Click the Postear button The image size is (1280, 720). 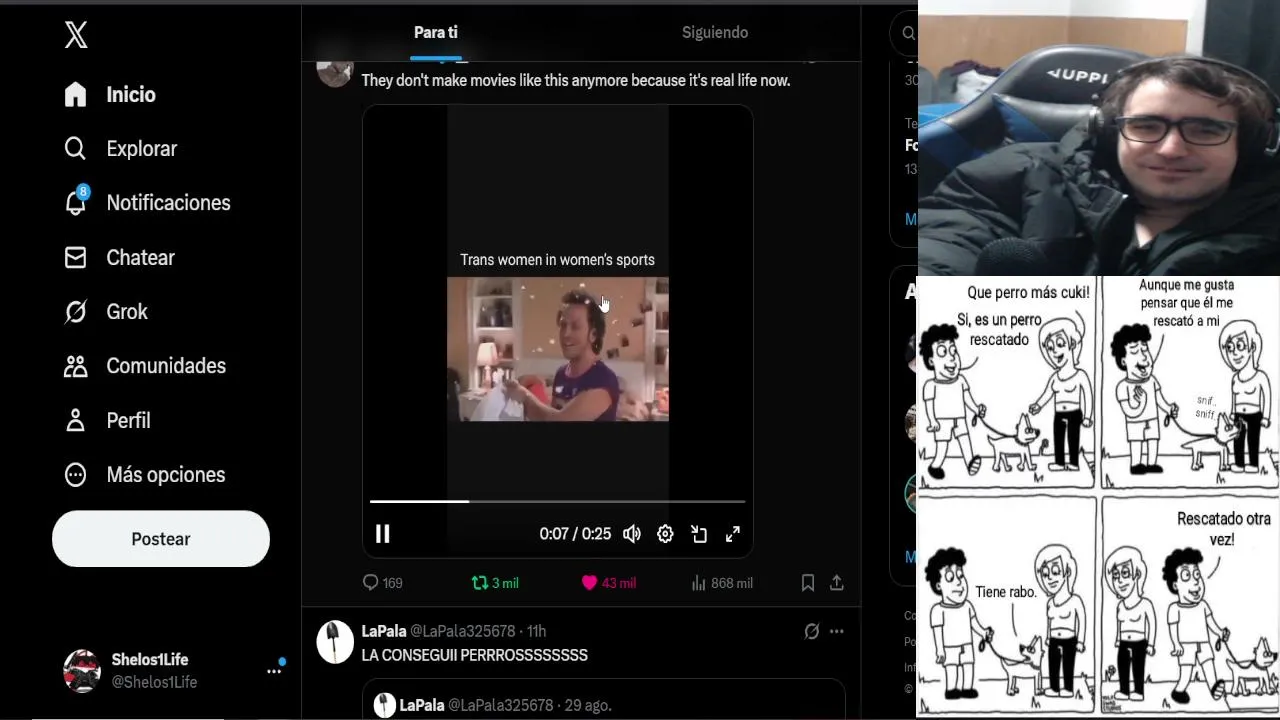(161, 539)
